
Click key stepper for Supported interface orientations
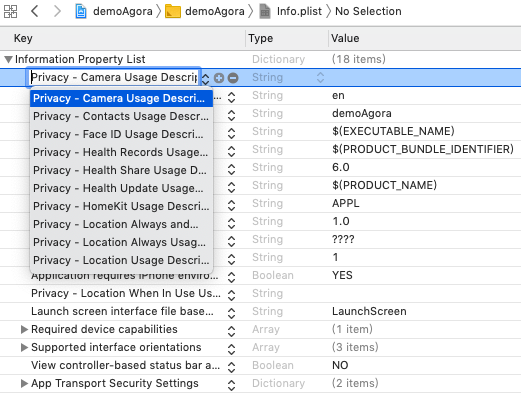(231, 349)
